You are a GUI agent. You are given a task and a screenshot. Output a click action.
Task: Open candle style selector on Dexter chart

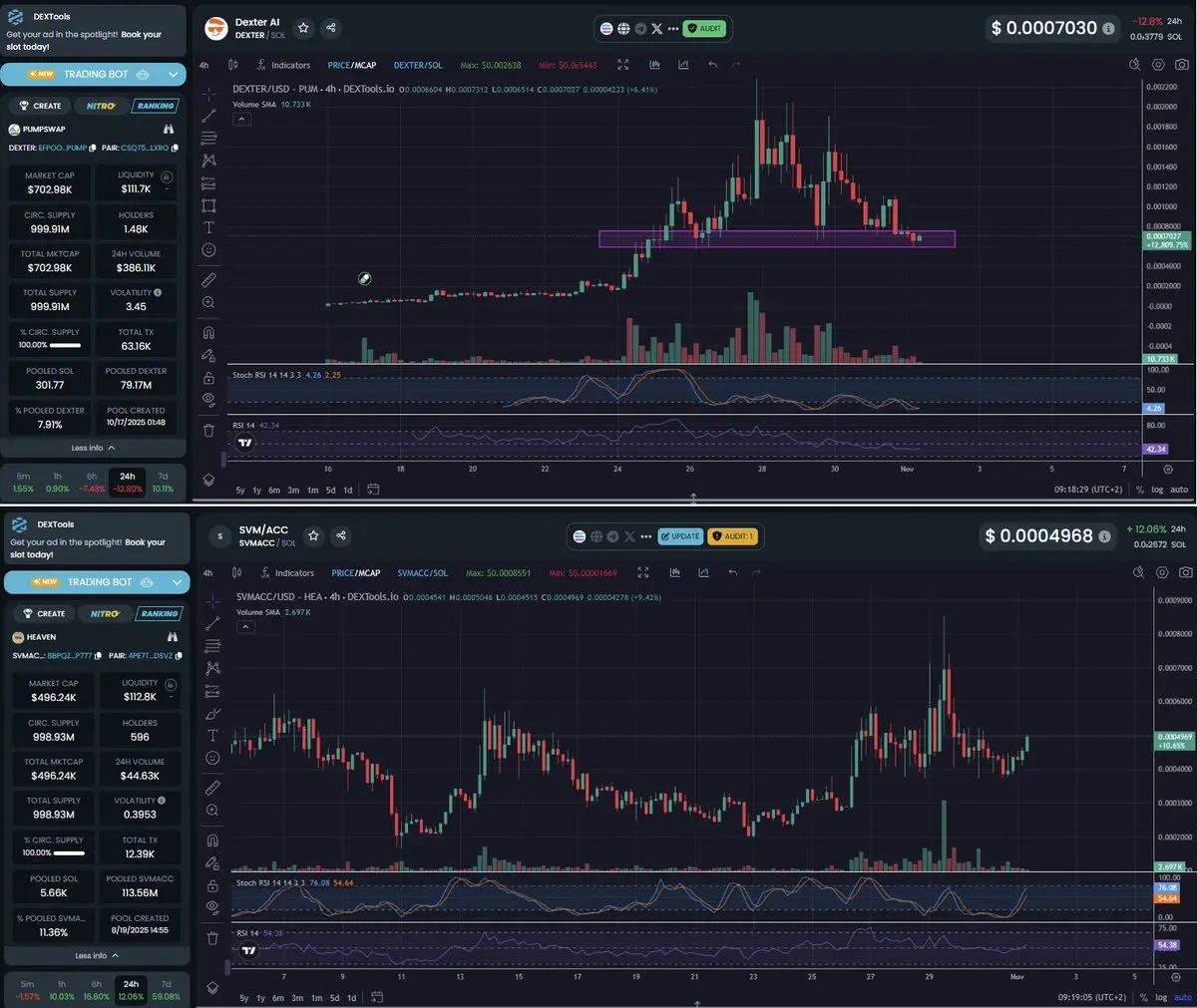(x=232, y=65)
